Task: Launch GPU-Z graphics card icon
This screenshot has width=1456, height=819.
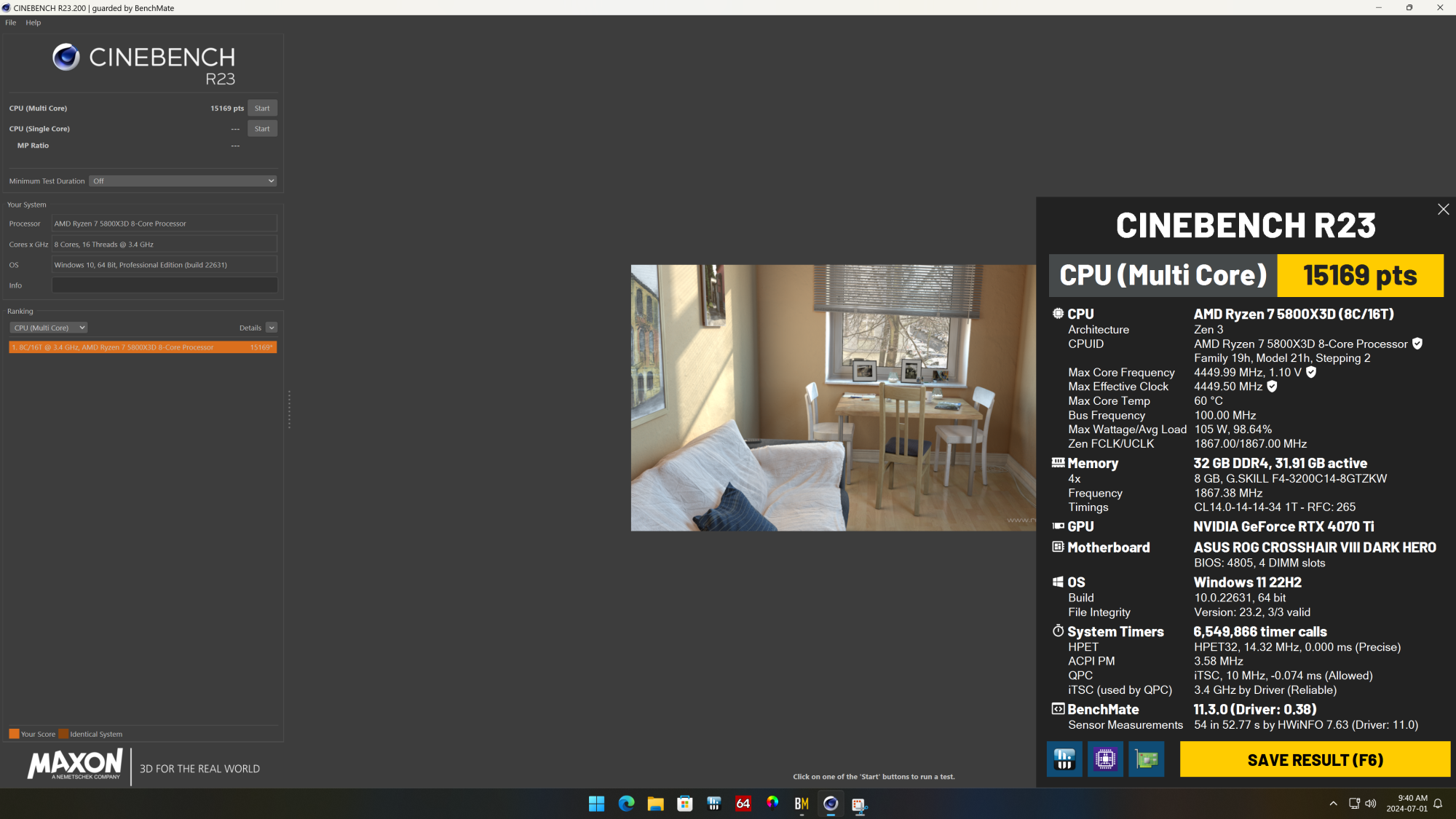Action: pyautogui.click(x=1147, y=759)
